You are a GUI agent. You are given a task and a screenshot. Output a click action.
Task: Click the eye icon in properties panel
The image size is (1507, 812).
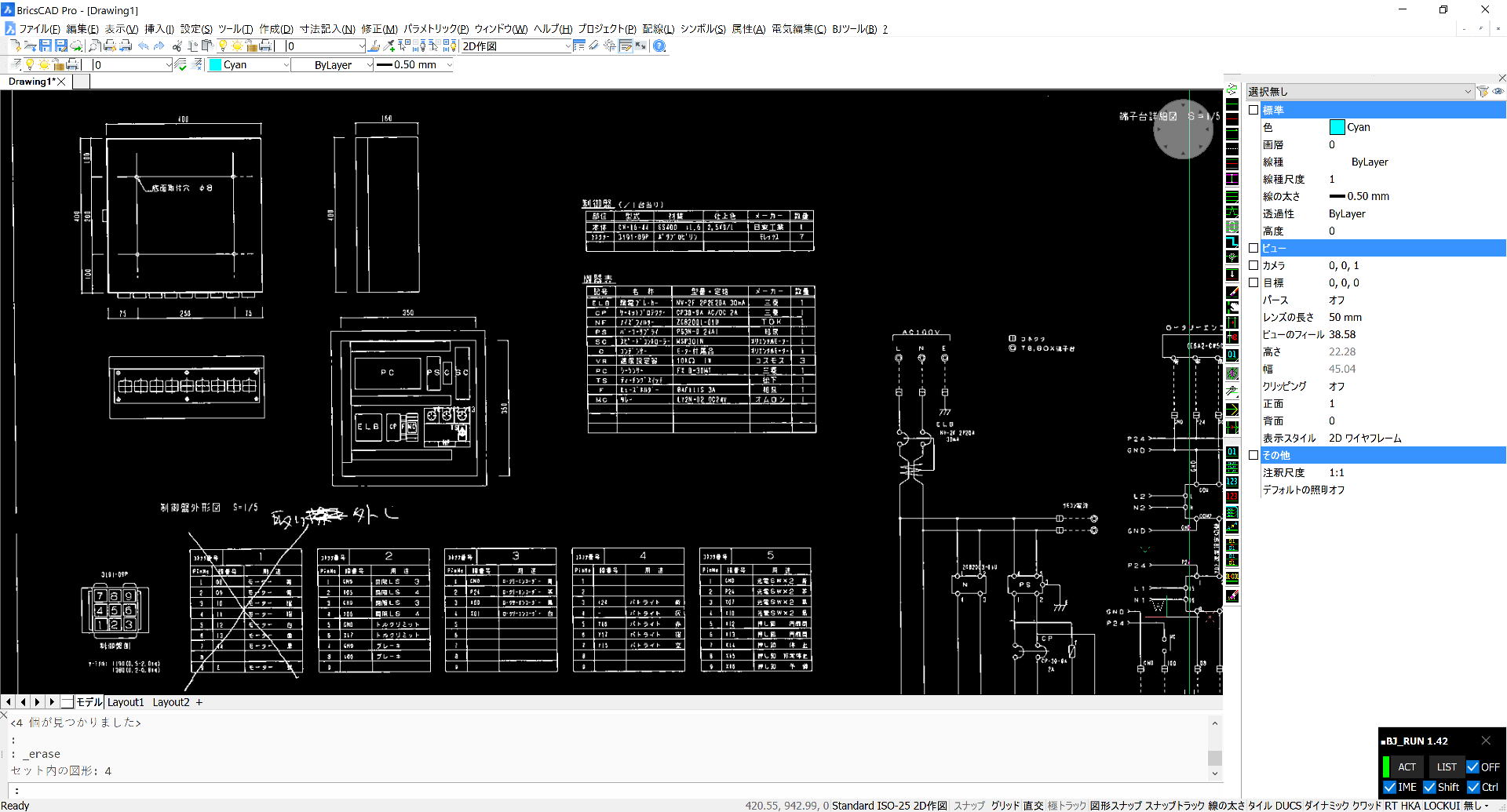coord(1498,92)
